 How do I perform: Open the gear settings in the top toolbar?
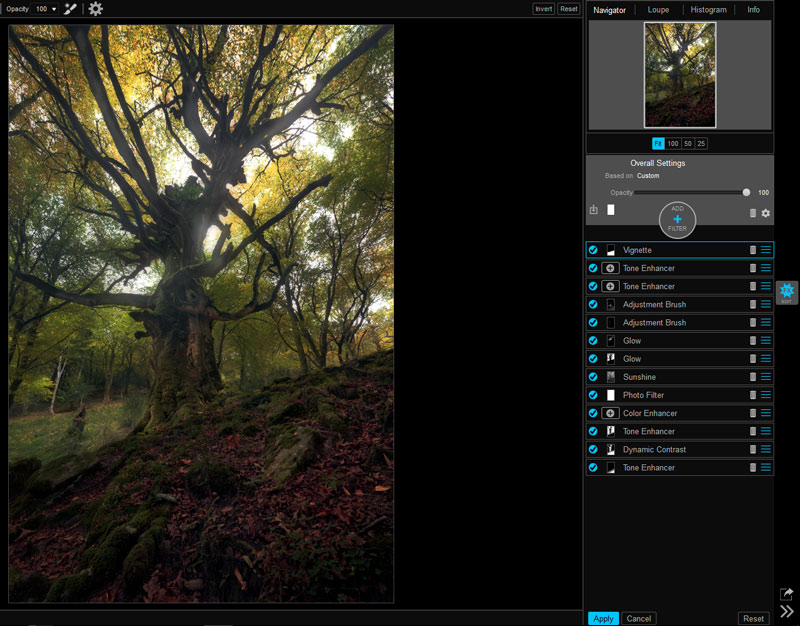click(x=95, y=9)
